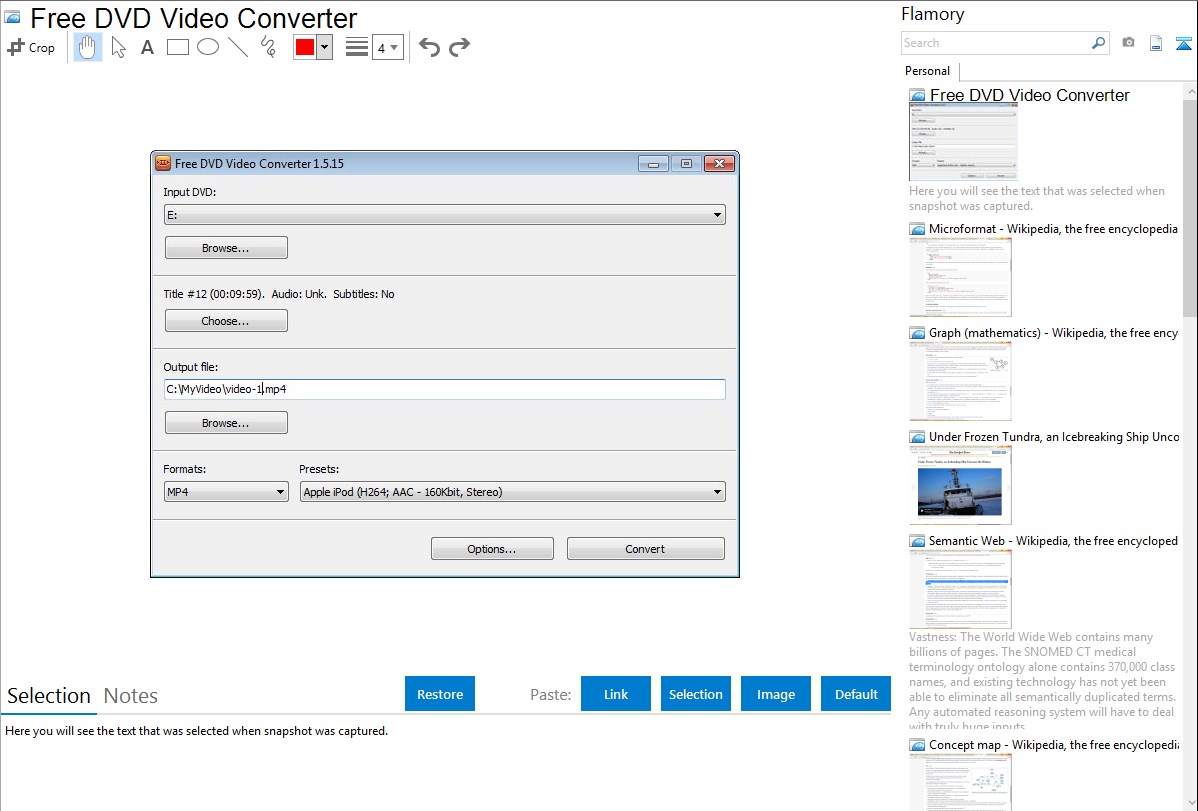Click the Under Frozen Tundra entry title
1198x811 pixels.
coord(1054,436)
